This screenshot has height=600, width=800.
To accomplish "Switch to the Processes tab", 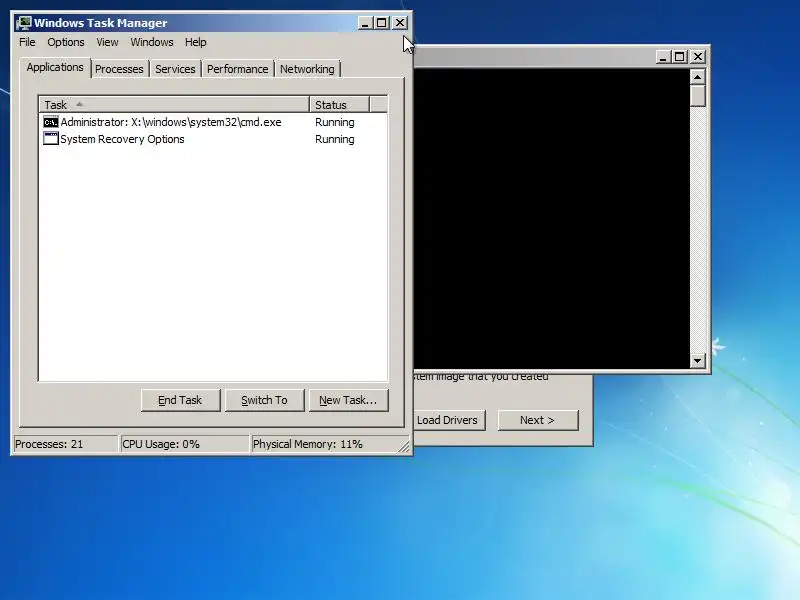I will point(119,69).
